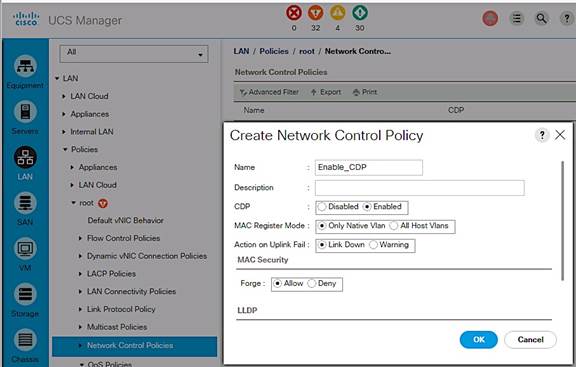The width and height of the screenshot is (576, 367).
Task: Select All Host Vlans radio button
Action: pos(394,226)
